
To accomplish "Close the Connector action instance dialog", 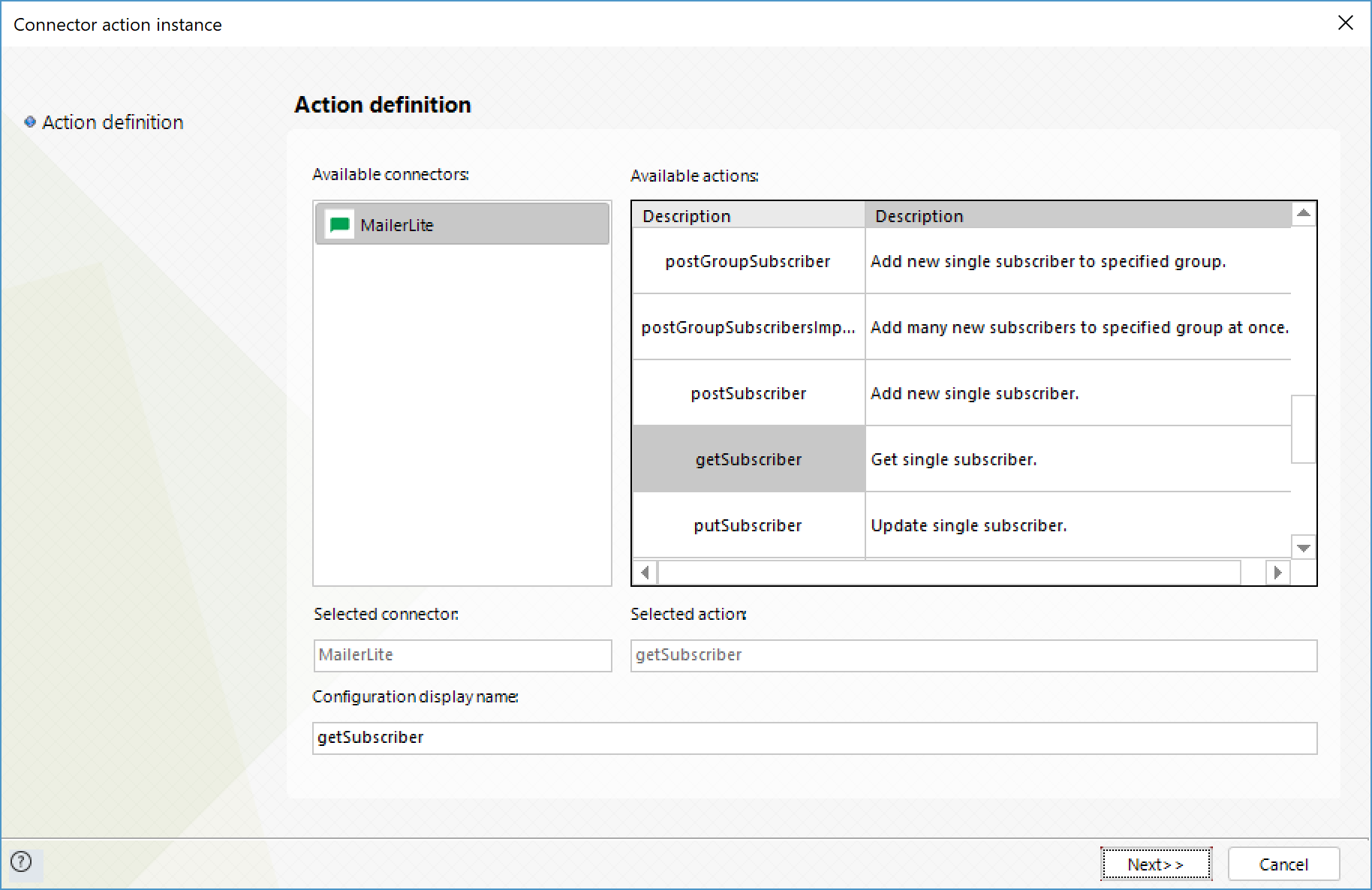I will (x=1345, y=23).
